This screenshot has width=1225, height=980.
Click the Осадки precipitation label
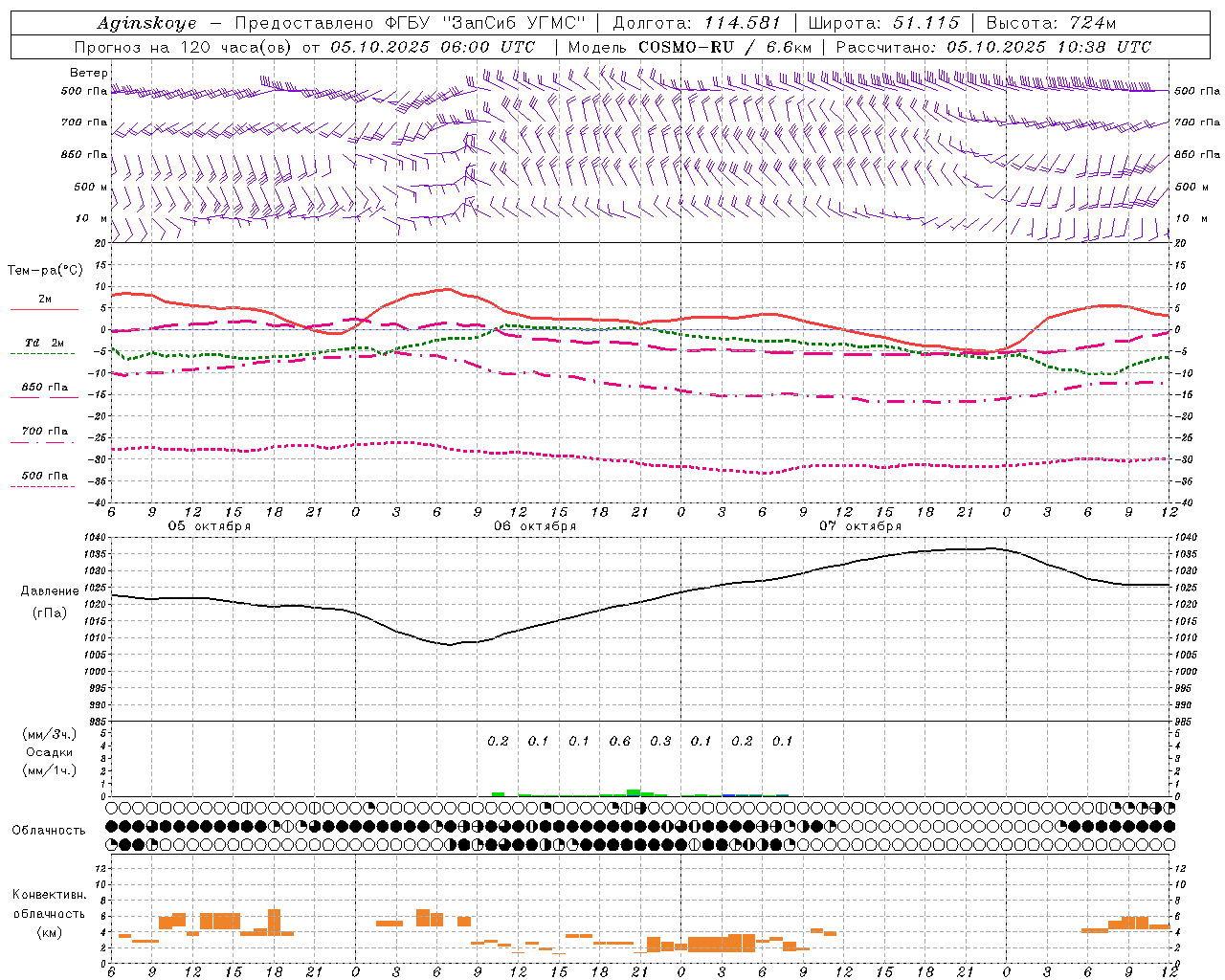click(50, 752)
